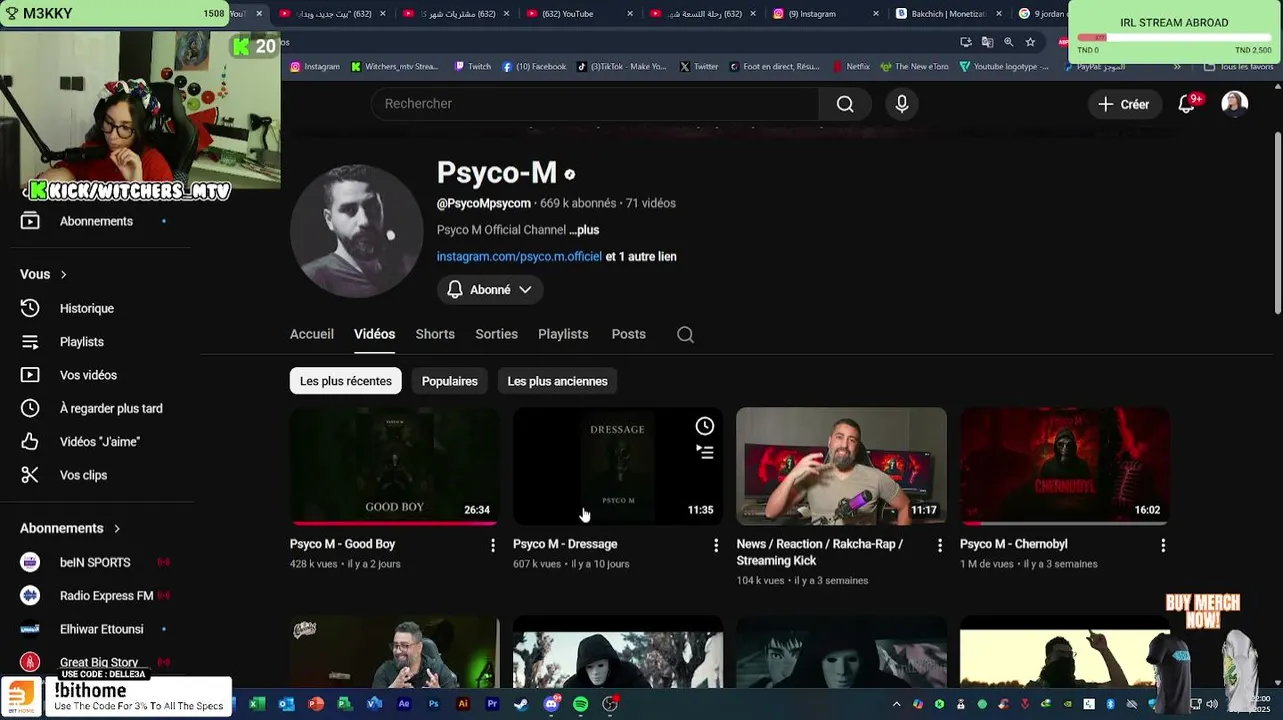This screenshot has height=720, width=1283.
Task: Open options menu for Psyco M - Chernobyl
Action: pos(1163,545)
